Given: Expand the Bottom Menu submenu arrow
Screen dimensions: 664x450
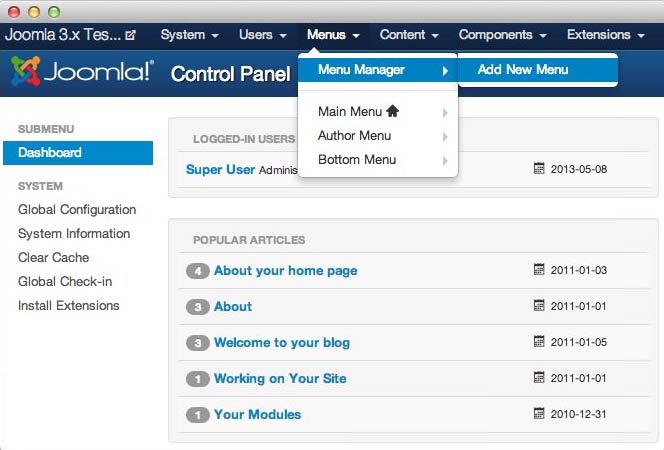Looking at the screenshot, I should point(445,160).
